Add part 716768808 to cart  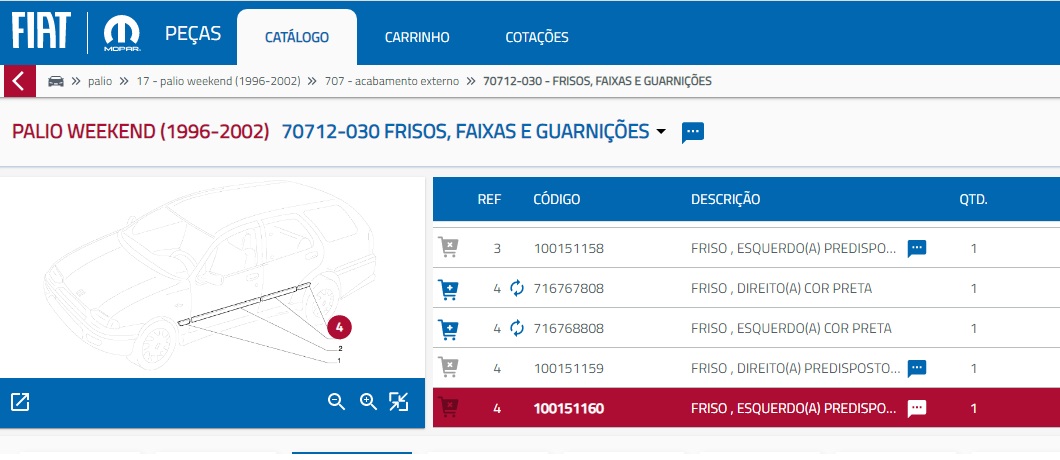(x=449, y=329)
